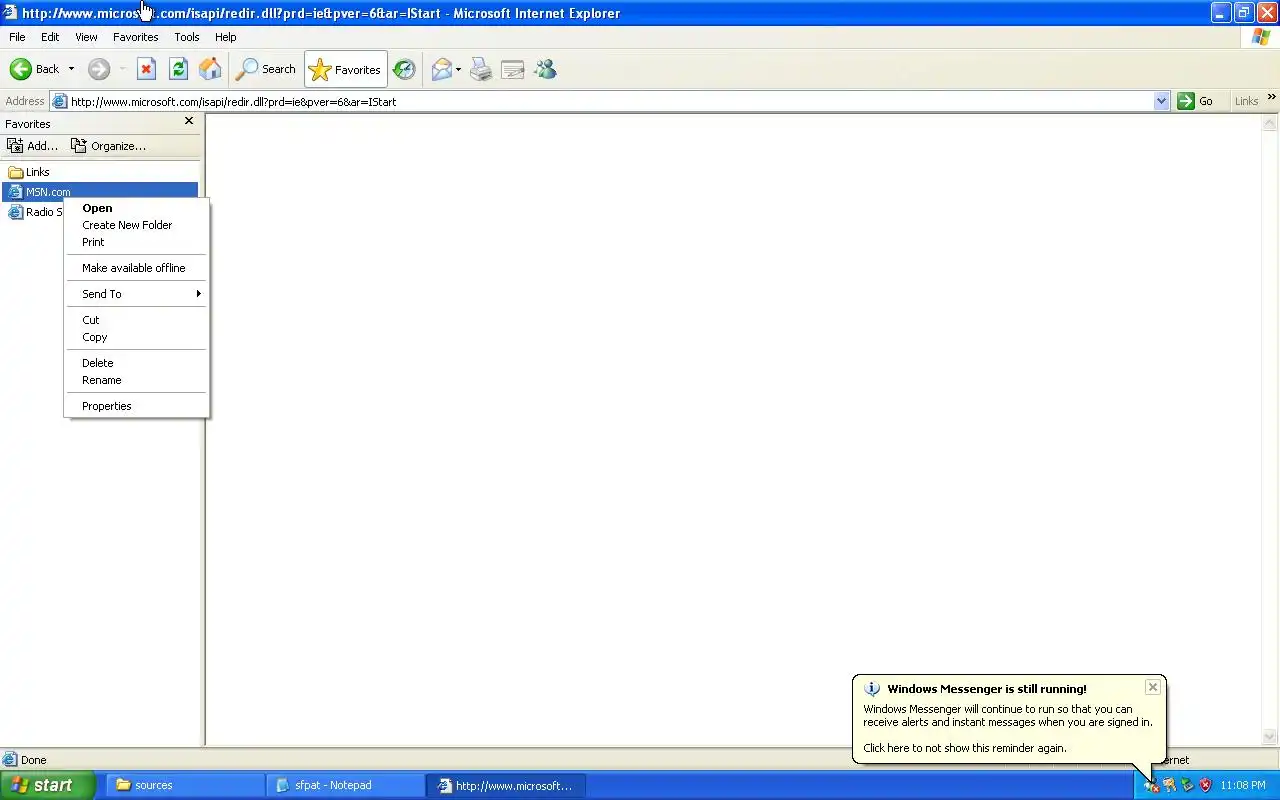The height and width of the screenshot is (800, 1280).
Task: Open the Links folder in Favorites
Action: (x=29, y=172)
